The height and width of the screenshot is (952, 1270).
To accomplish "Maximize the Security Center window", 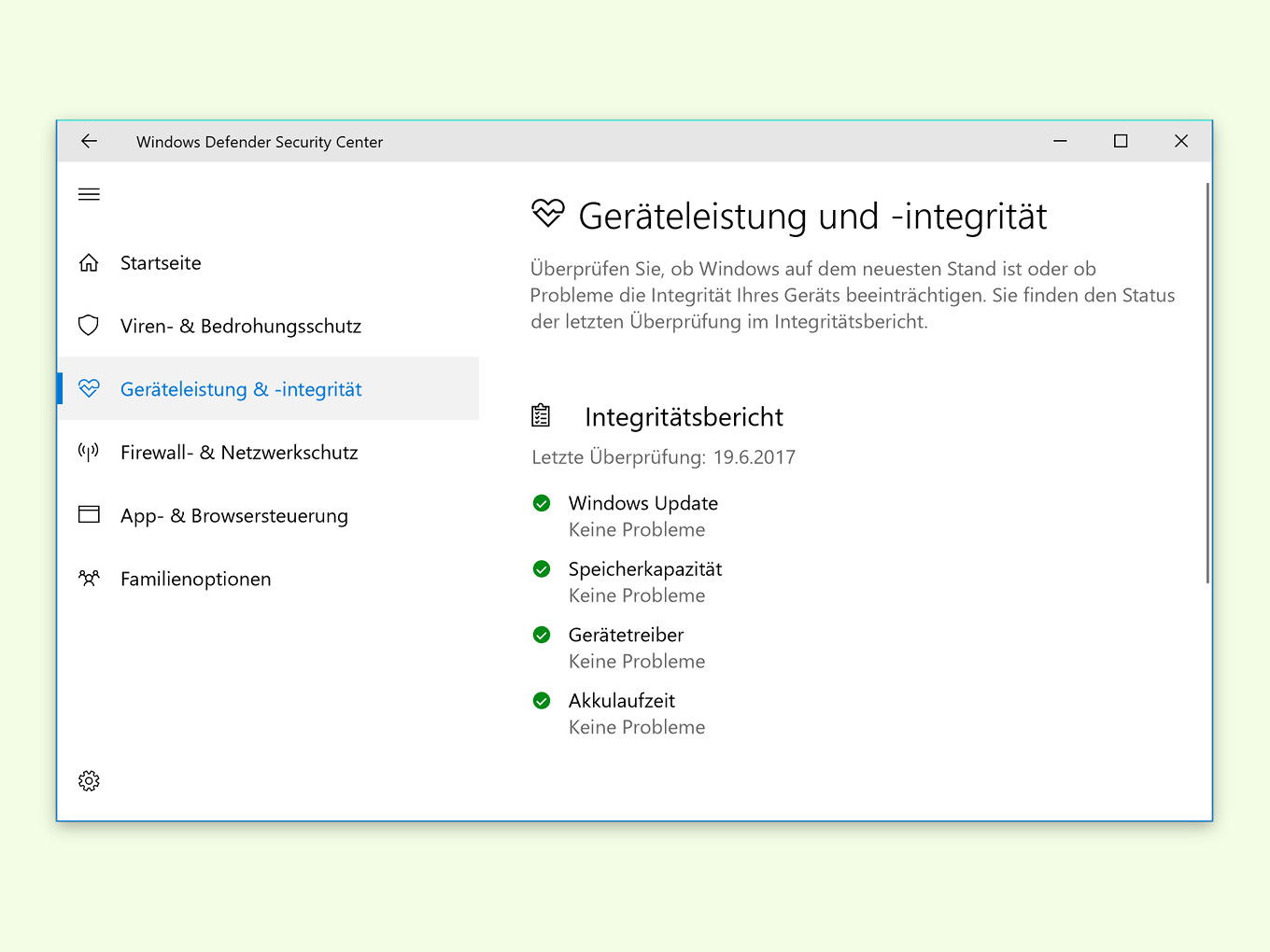I will (x=1121, y=141).
